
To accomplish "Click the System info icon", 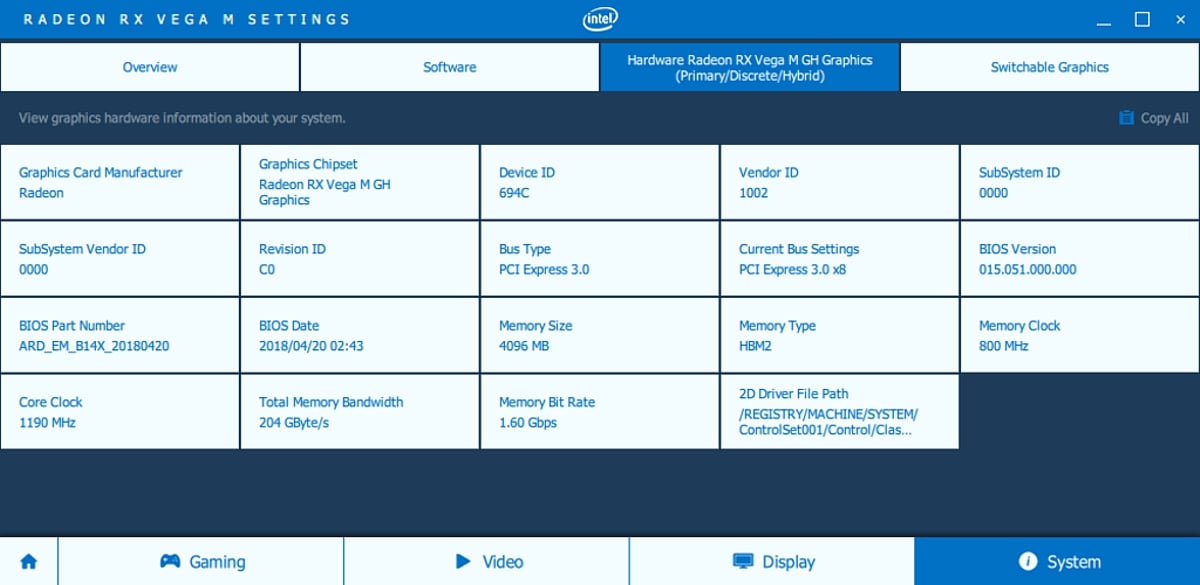I will 1027,562.
